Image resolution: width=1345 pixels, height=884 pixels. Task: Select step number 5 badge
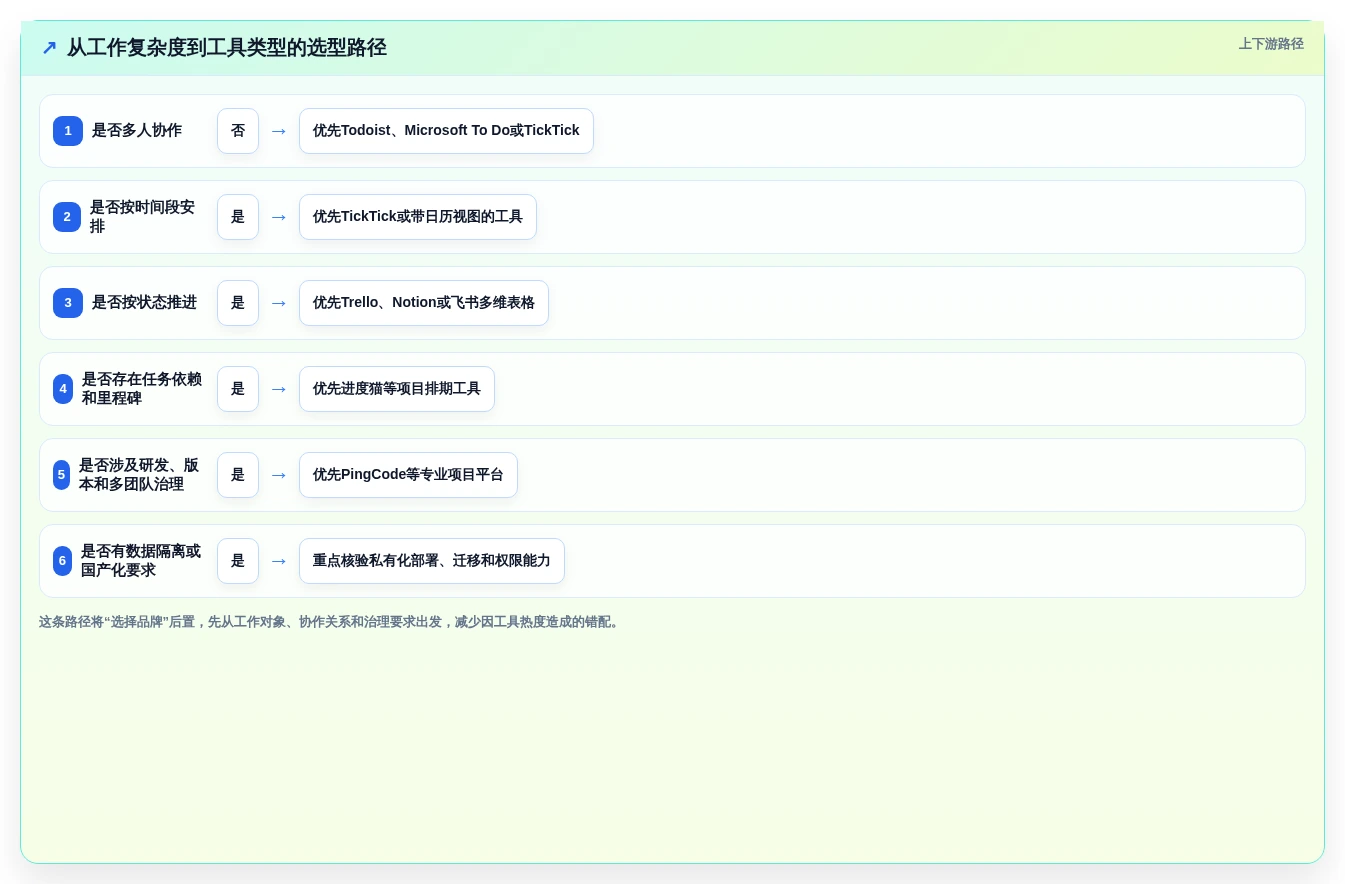(61, 475)
